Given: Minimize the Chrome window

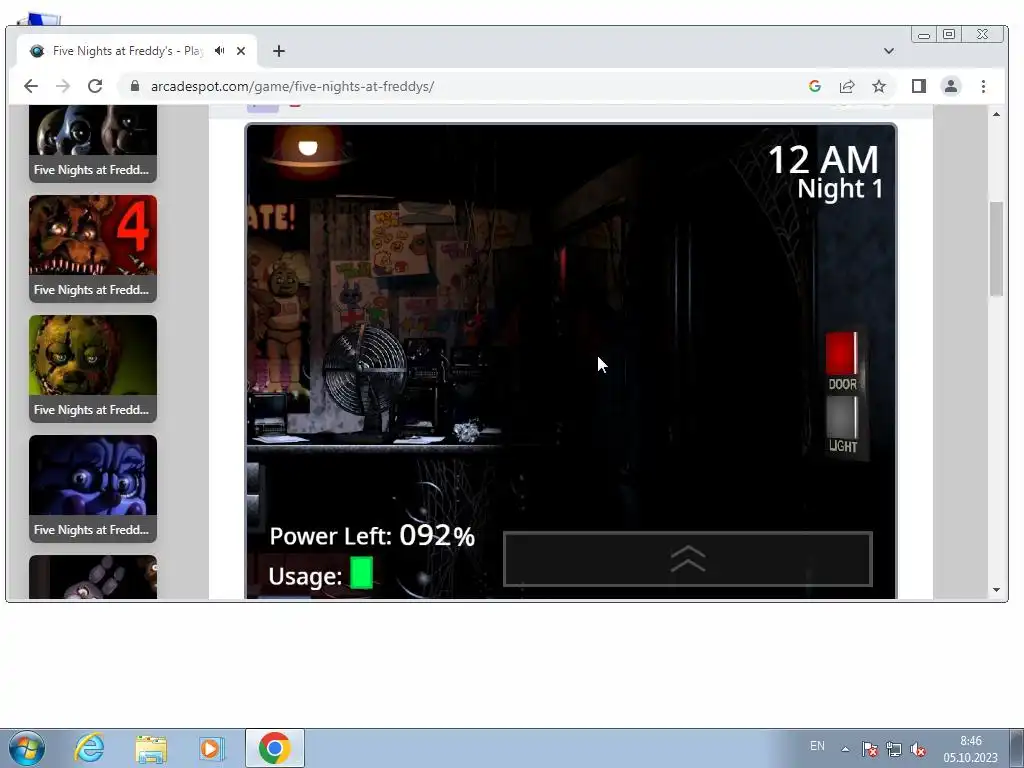Looking at the screenshot, I should pos(924,35).
